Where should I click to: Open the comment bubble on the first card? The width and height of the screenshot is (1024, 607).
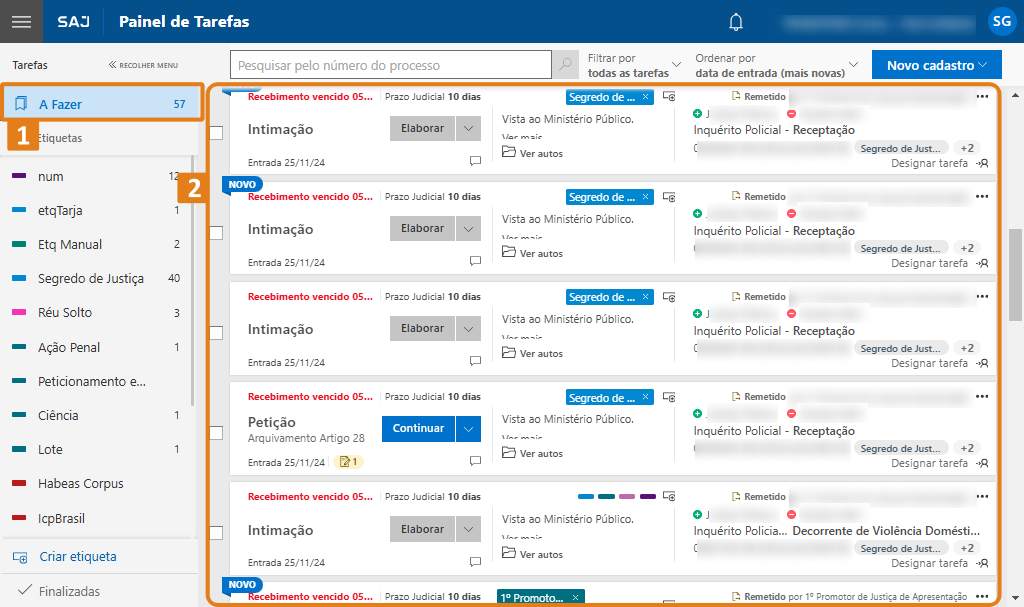[x=475, y=160]
